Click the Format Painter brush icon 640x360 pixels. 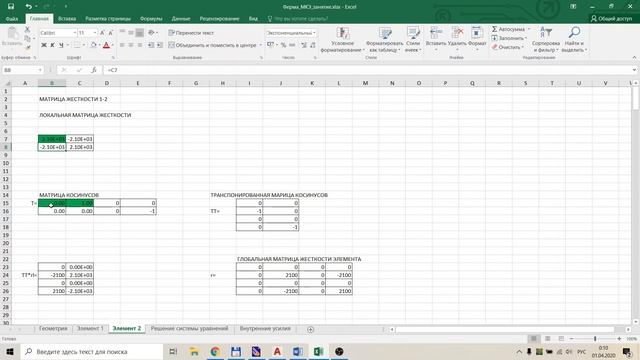coord(27,47)
